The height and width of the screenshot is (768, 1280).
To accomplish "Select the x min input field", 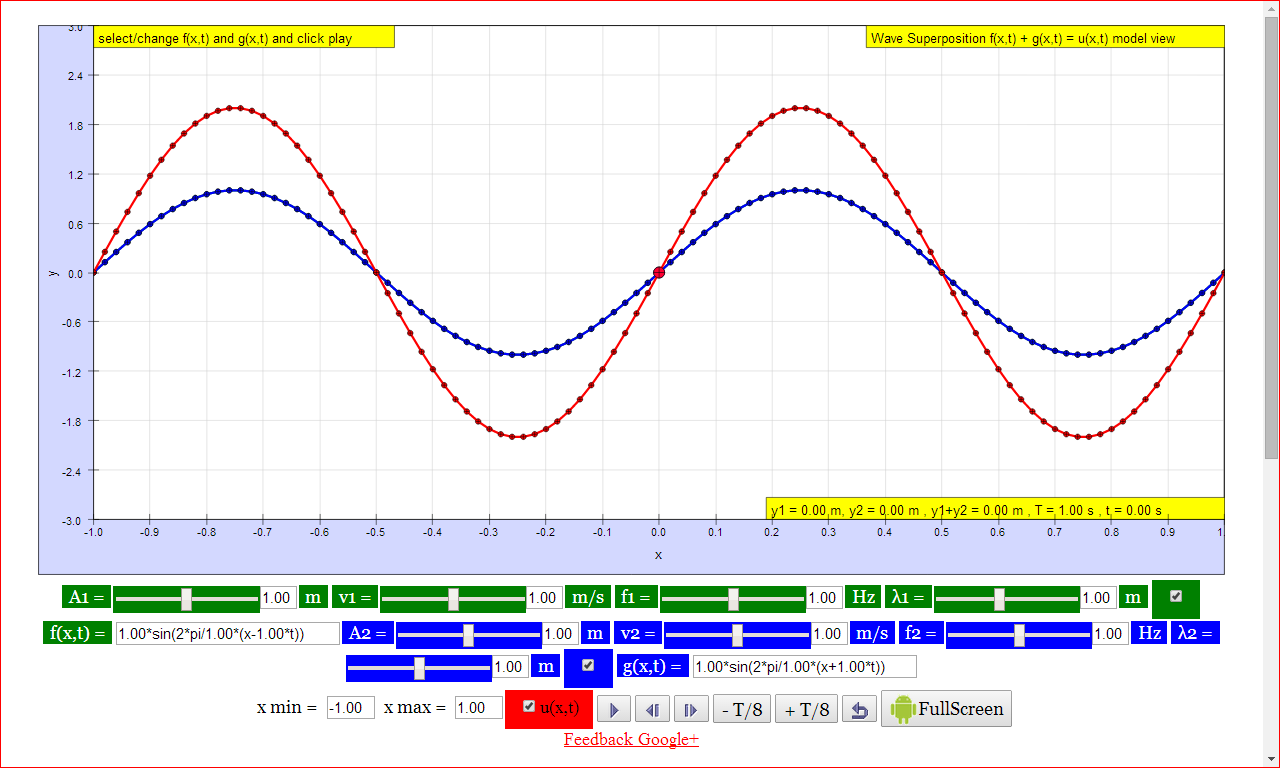I will pyautogui.click(x=350, y=707).
